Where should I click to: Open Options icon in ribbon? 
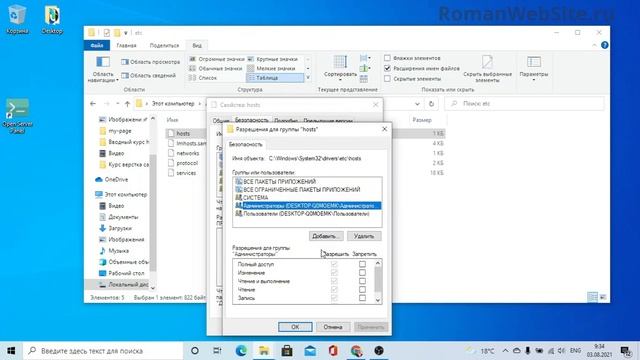click(x=533, y=62)
